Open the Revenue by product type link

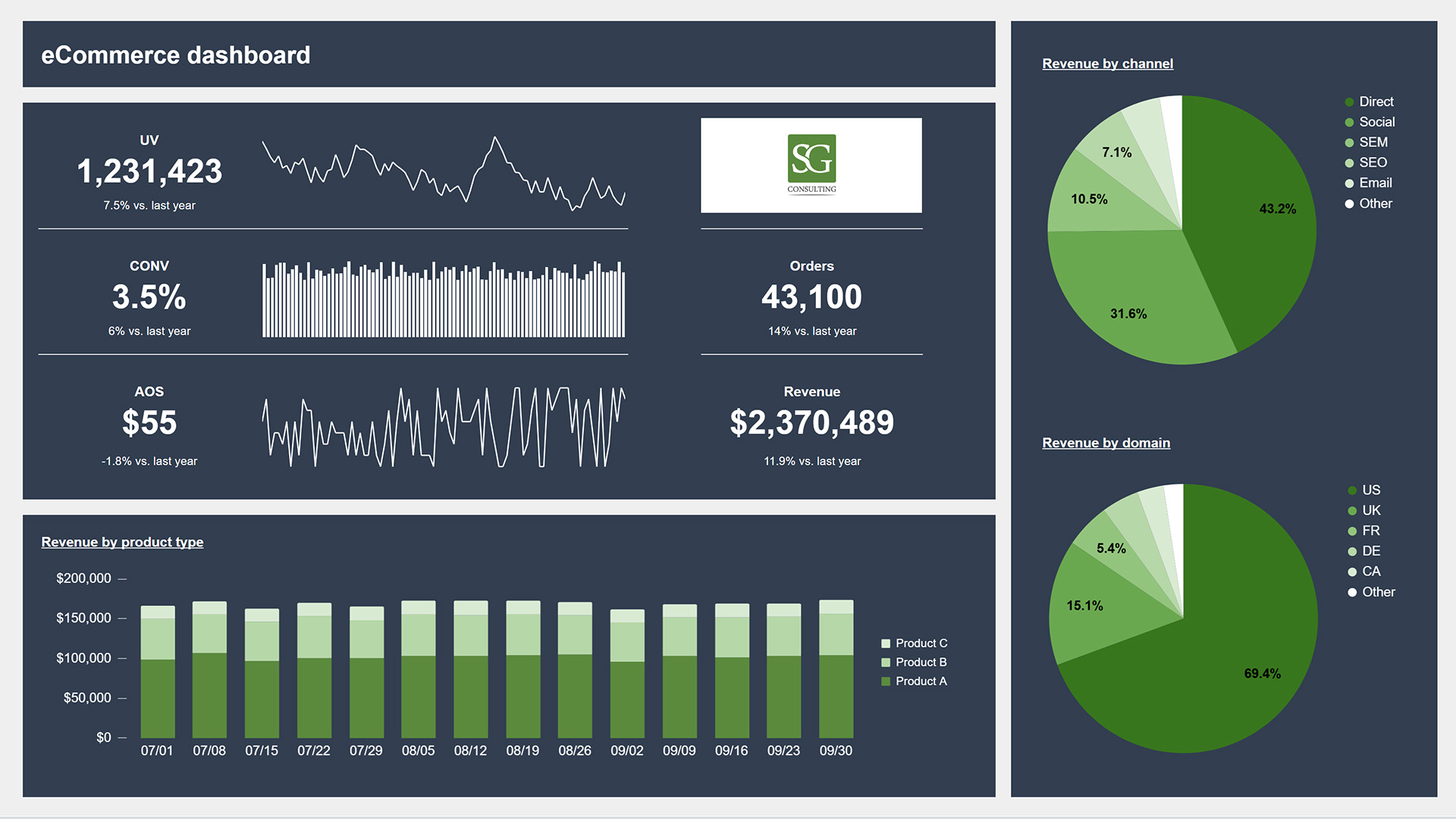click(122, 542)
